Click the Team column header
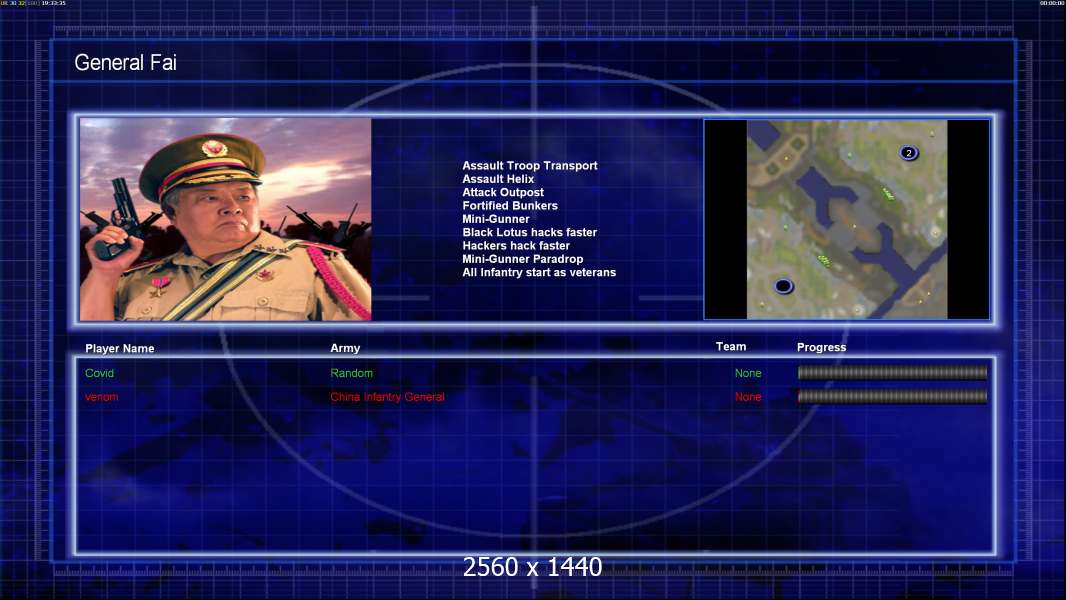Image resolution: width=1066 pixels, height=600 pixels. pyautogui.click(x=731, y=347)
